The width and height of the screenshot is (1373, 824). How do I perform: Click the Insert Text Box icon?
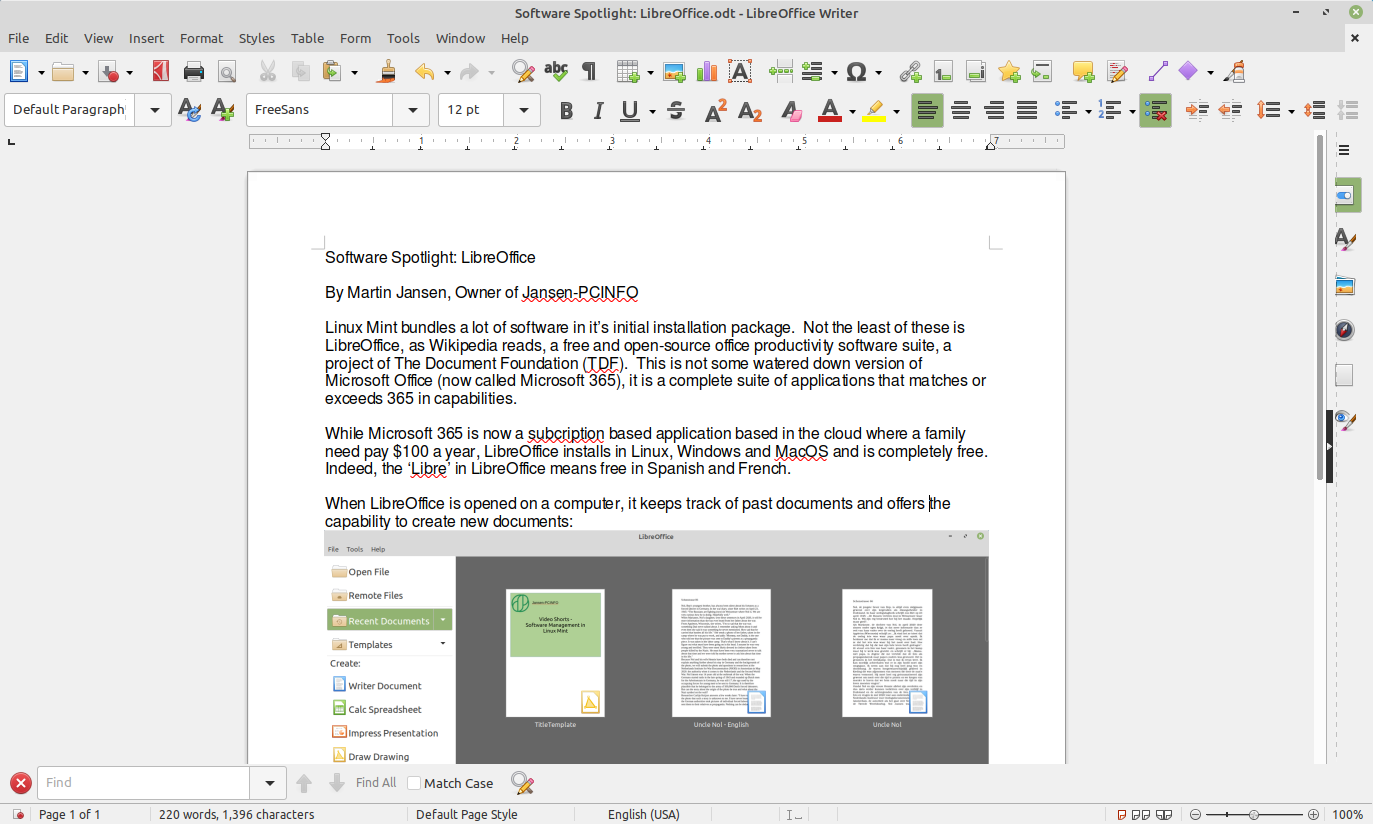740,71
